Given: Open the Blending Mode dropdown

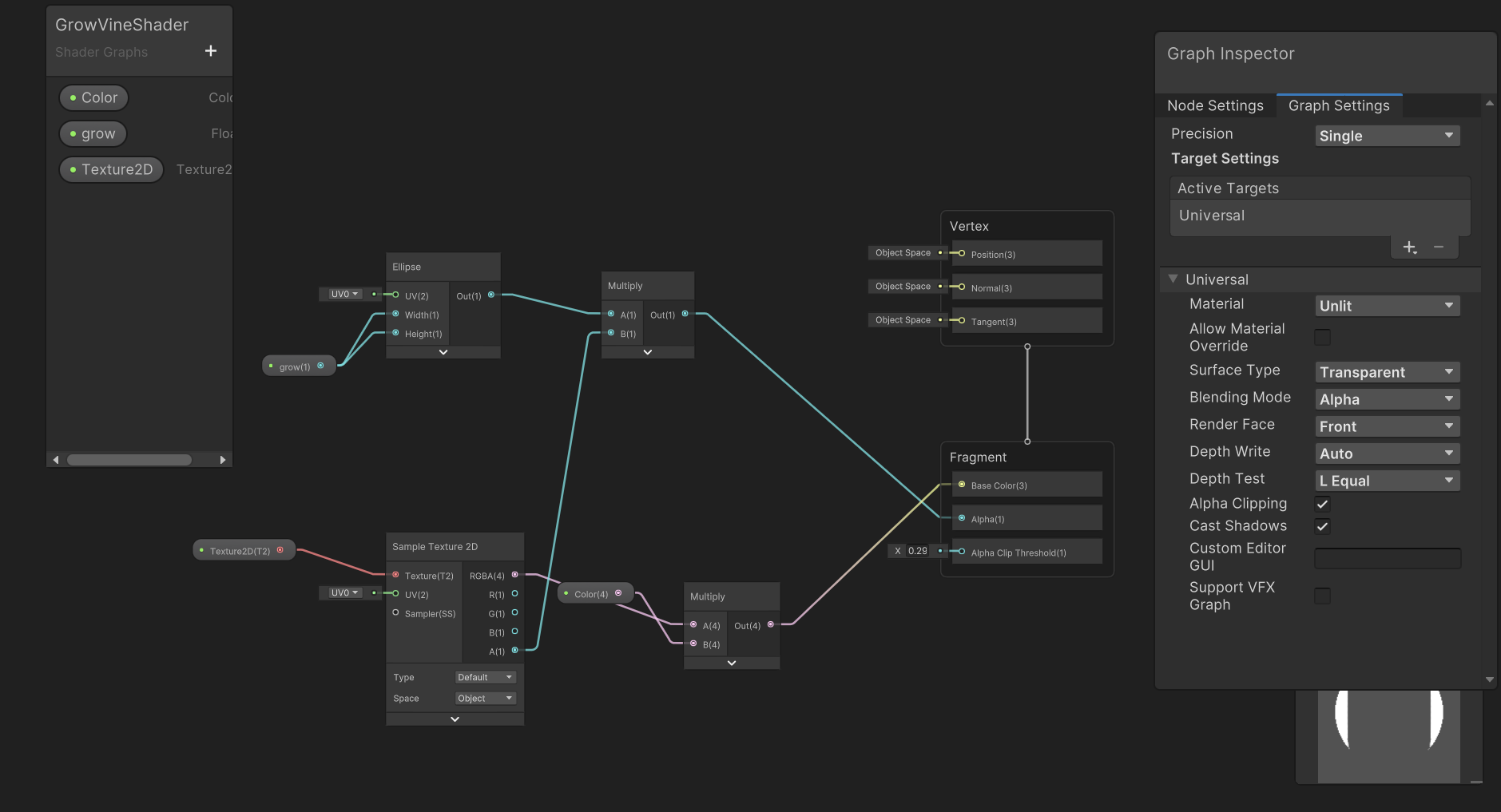Looking at the screenshot, I should click(x=1387, y=399).
